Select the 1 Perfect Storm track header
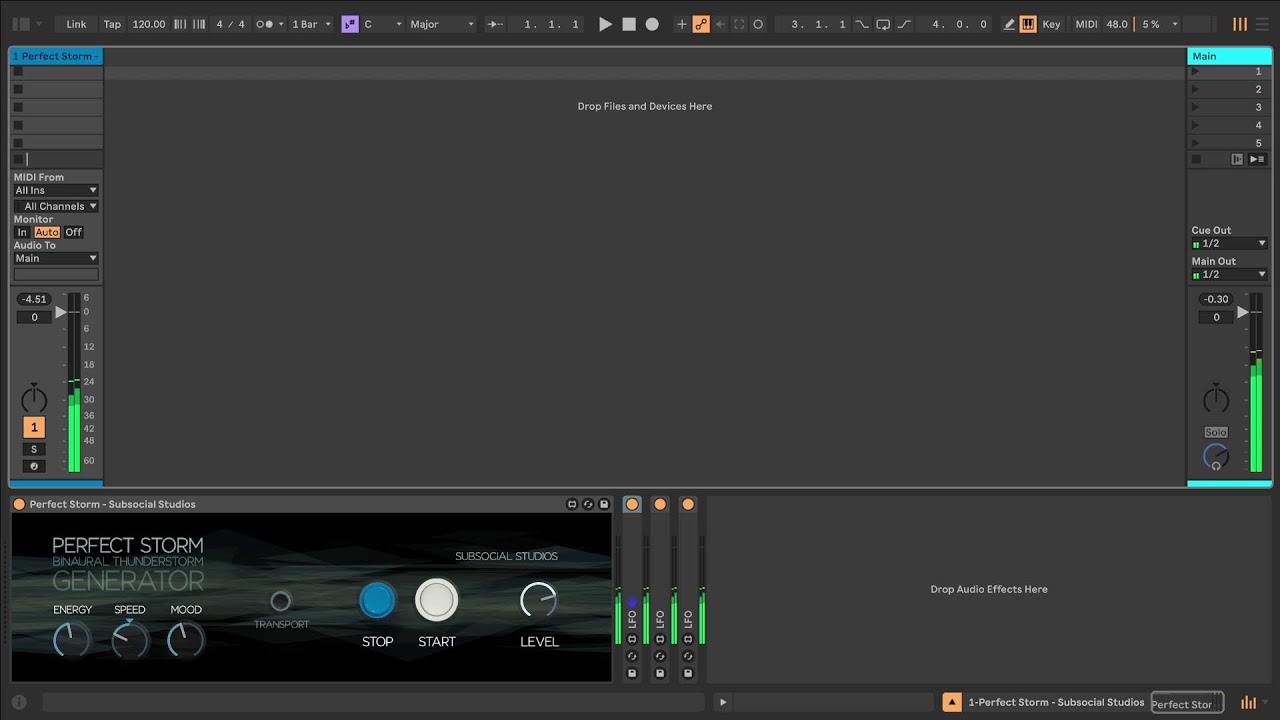The image size is (1280, 720). (56, 56)
